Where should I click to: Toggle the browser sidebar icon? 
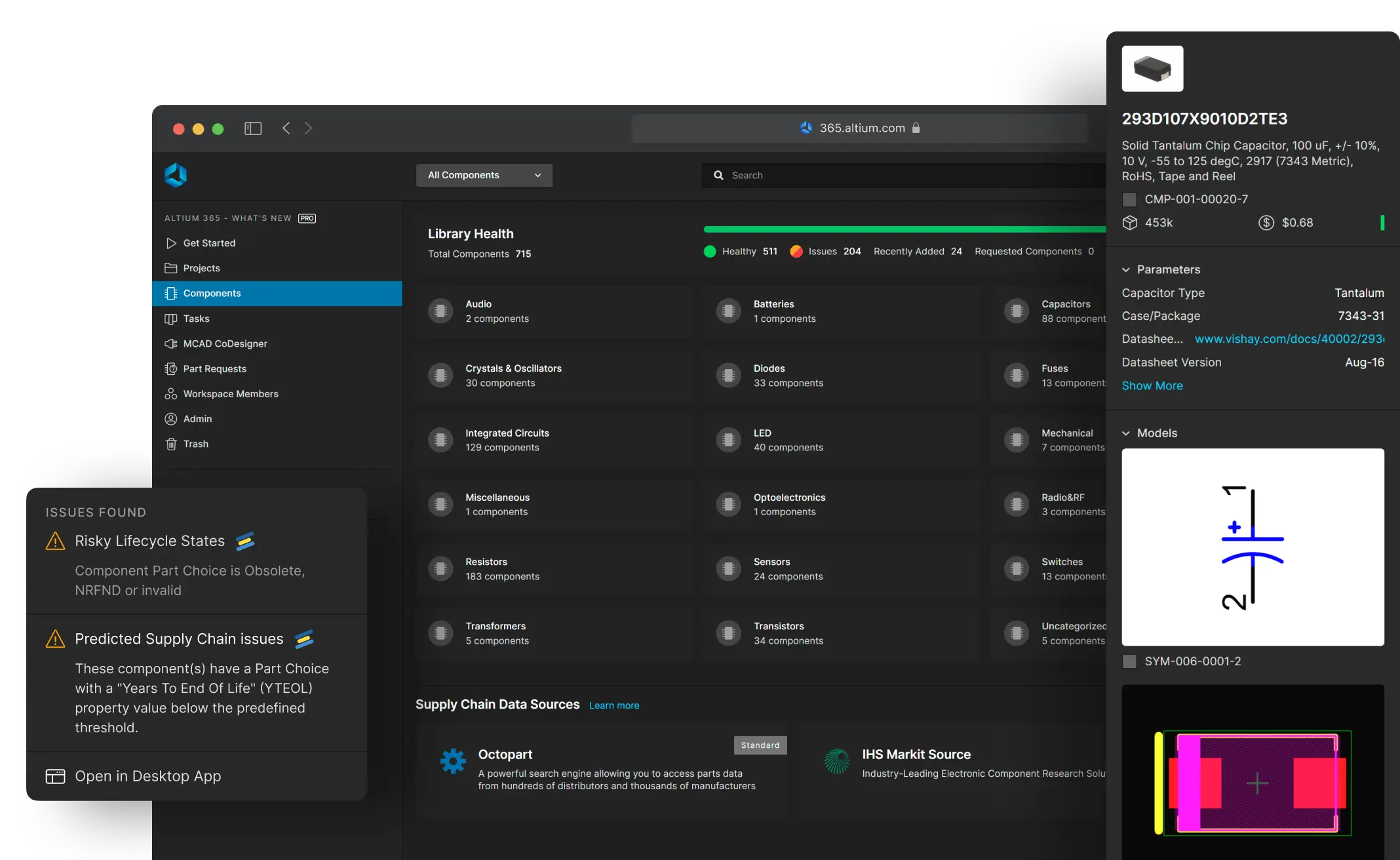(253, 128)
